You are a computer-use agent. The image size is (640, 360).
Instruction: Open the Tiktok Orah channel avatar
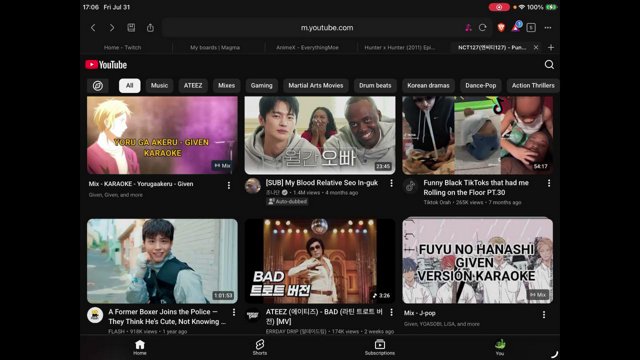[x=410, y=186]
